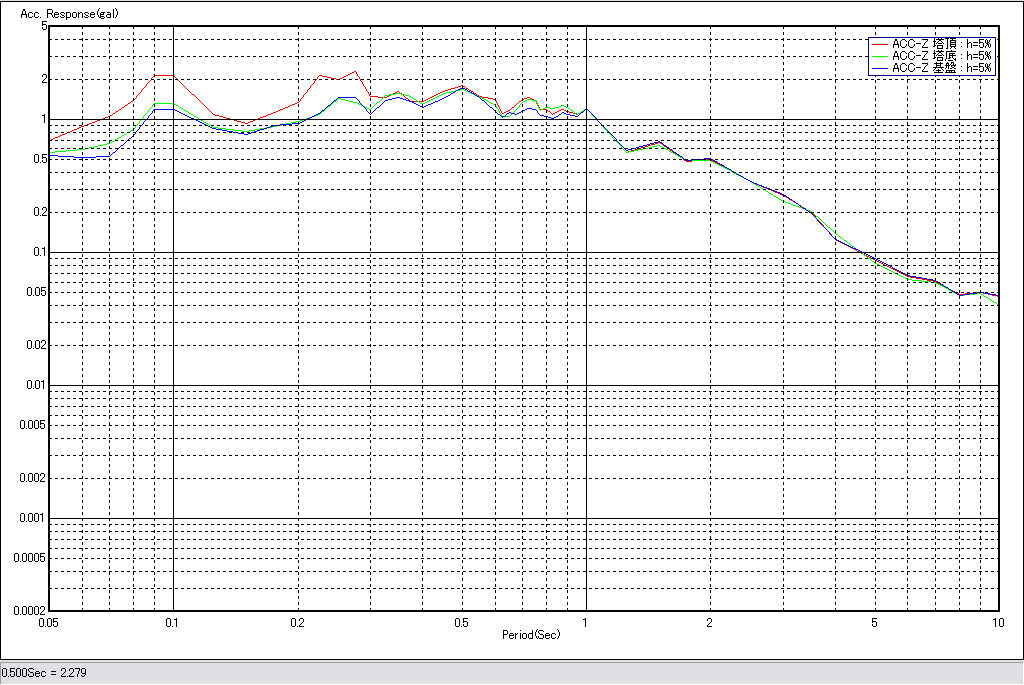Screen dimensions: 1024x685
Task: Click the curves' right end at period 10
Action: pyautogui.click(x=997, y=298)
